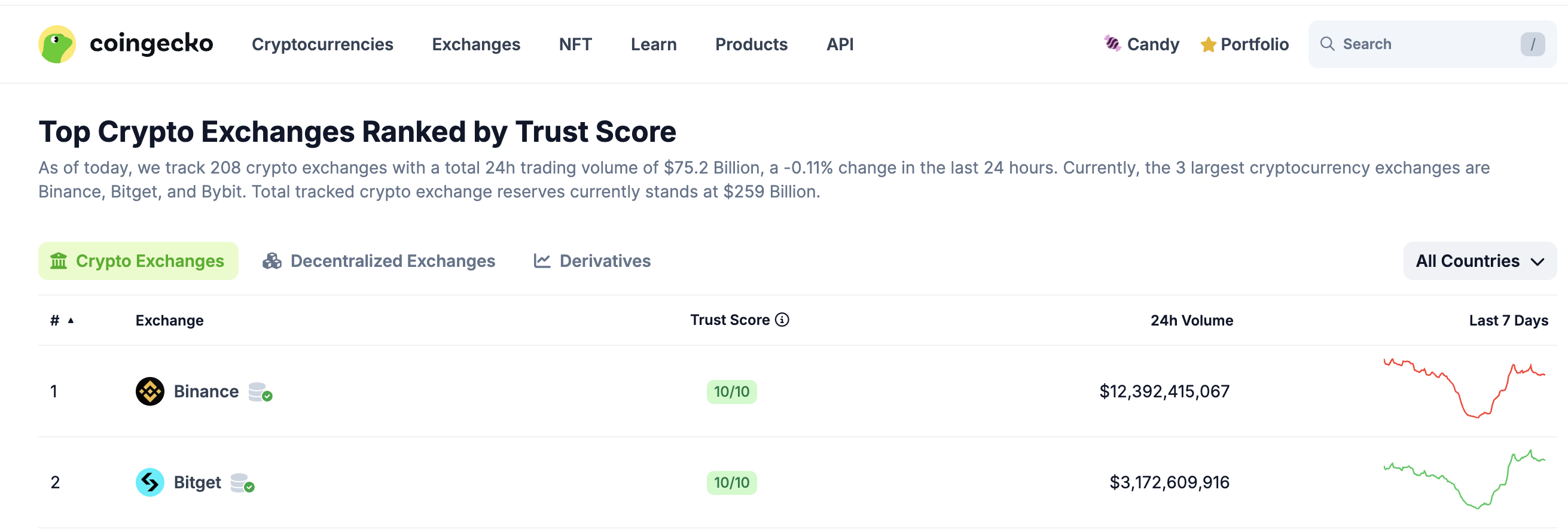Image resolution: width=1568 pixels, height=529 pixels.
Task: Open the Bitget exchange link
Action: [197, 483]
